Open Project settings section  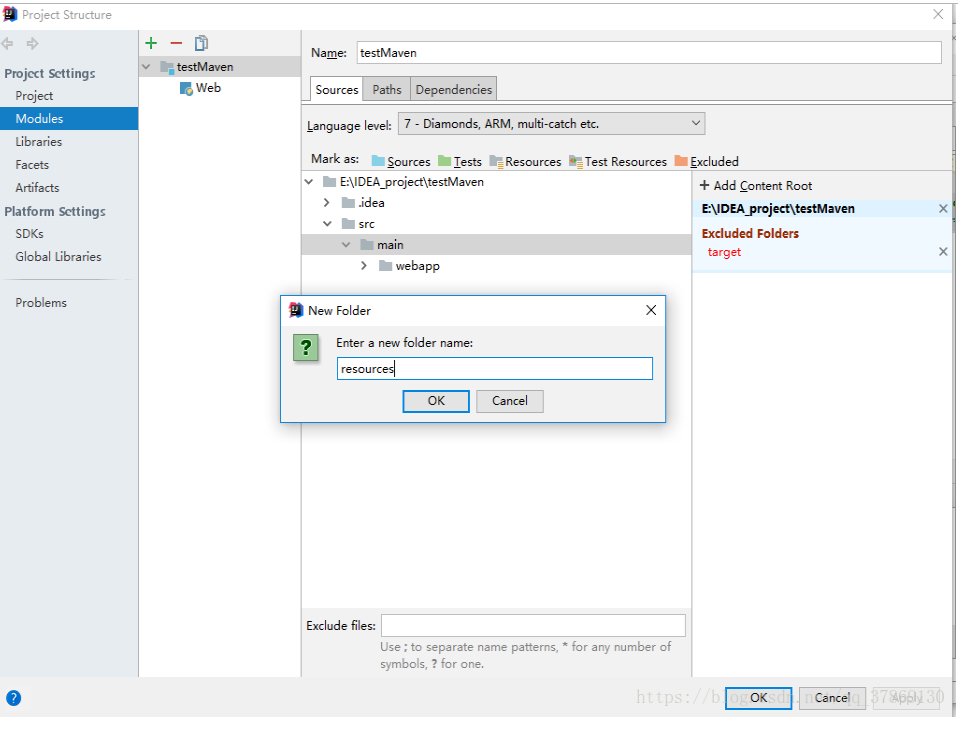coord(34,96)
